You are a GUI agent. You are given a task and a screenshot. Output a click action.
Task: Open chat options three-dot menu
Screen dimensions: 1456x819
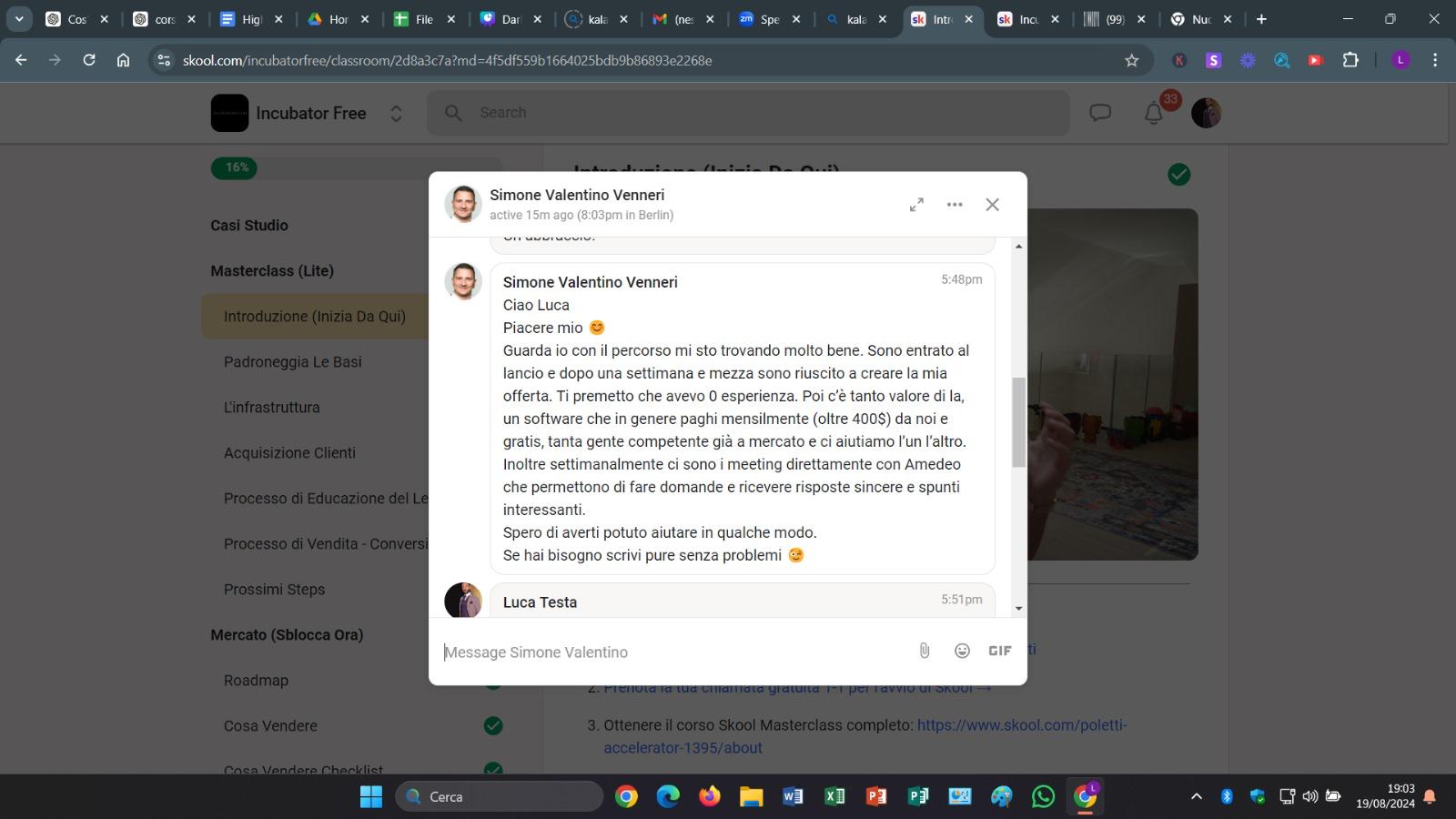[x=955, y=205]
